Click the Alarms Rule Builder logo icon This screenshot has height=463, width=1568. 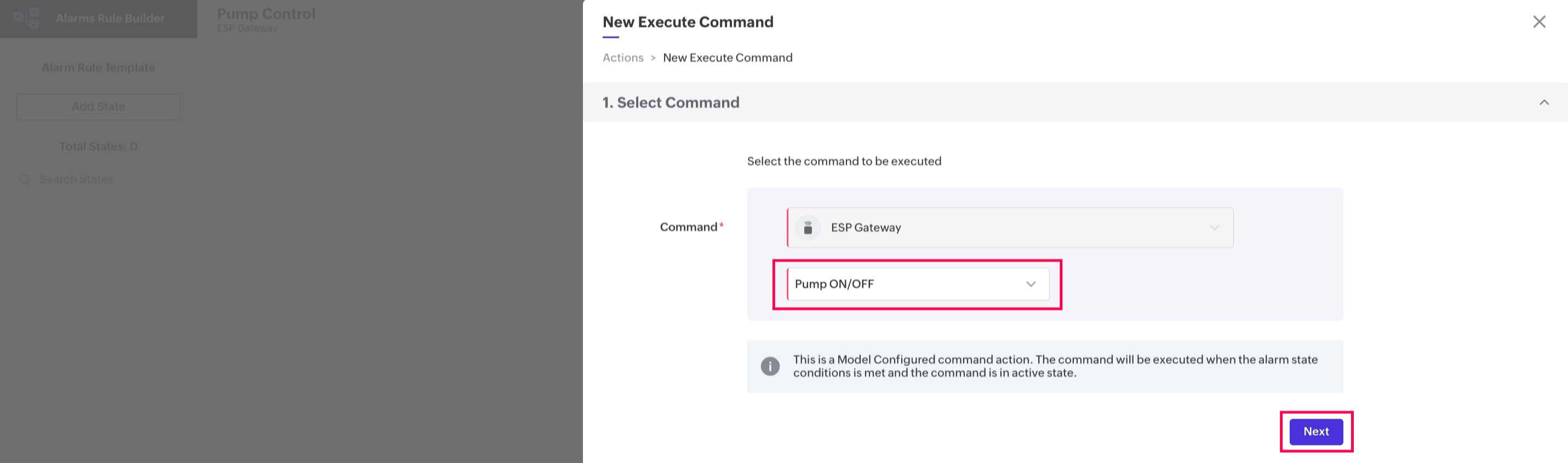point(26,18)
